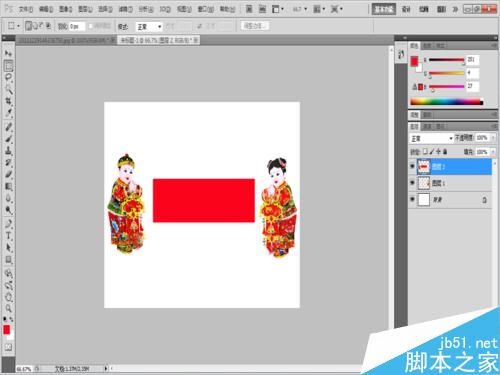Select the Clone Stamp tool
Screen dimensions: 500x375
tap(8, 151)
